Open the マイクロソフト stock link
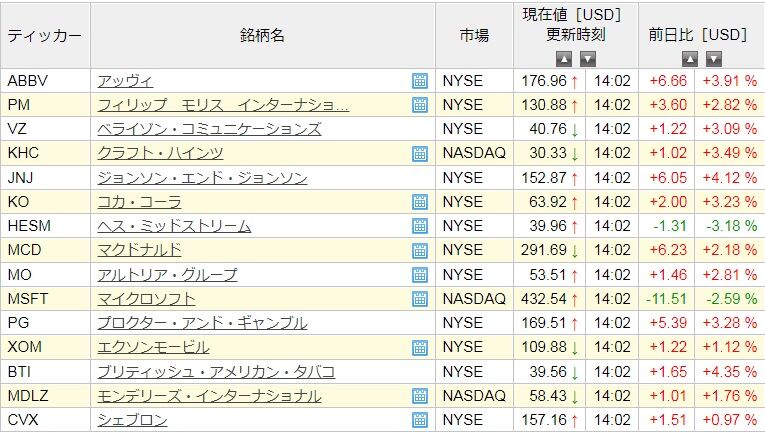 [x=146, y=299]
